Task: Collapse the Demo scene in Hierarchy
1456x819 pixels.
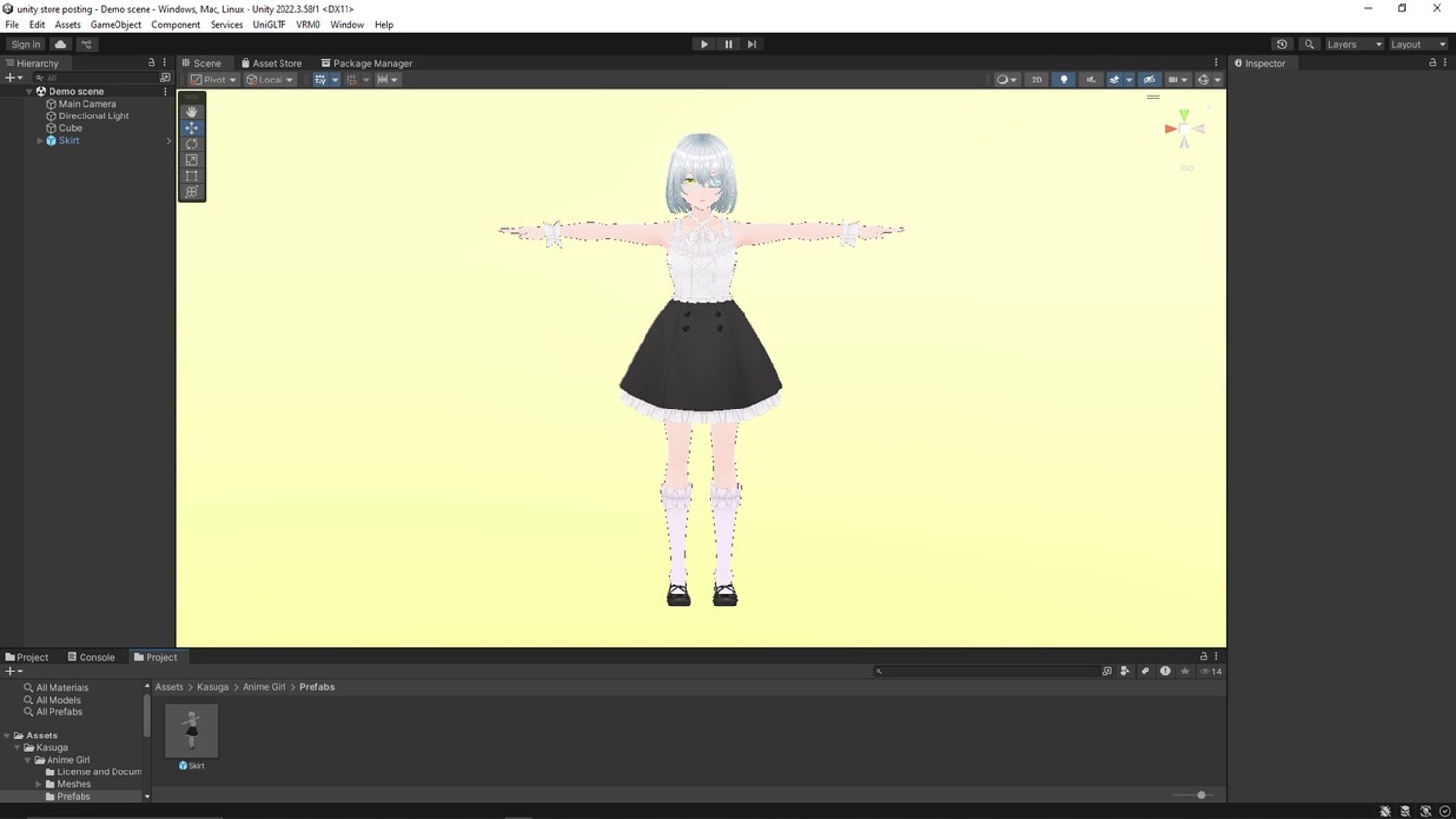Action: (29, 91)
